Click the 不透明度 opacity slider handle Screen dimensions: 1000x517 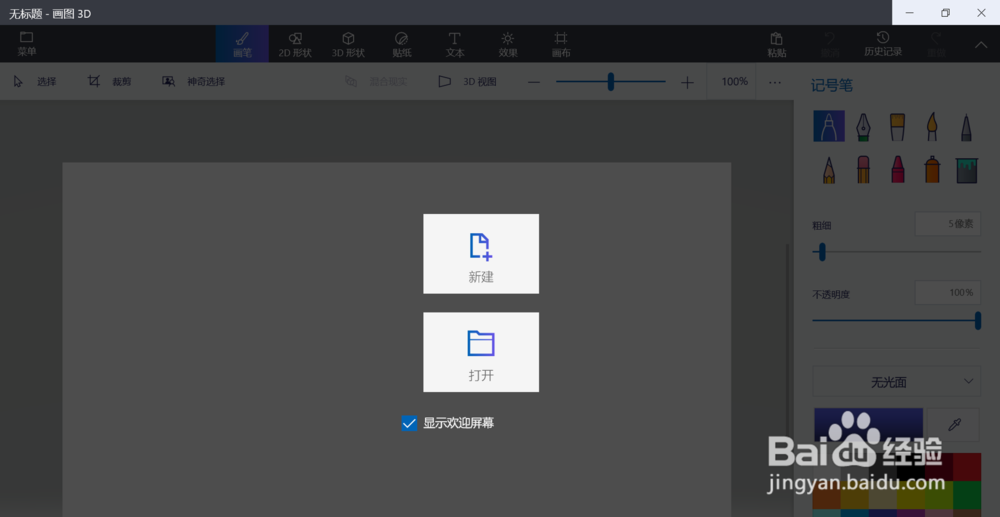[978, 321]
